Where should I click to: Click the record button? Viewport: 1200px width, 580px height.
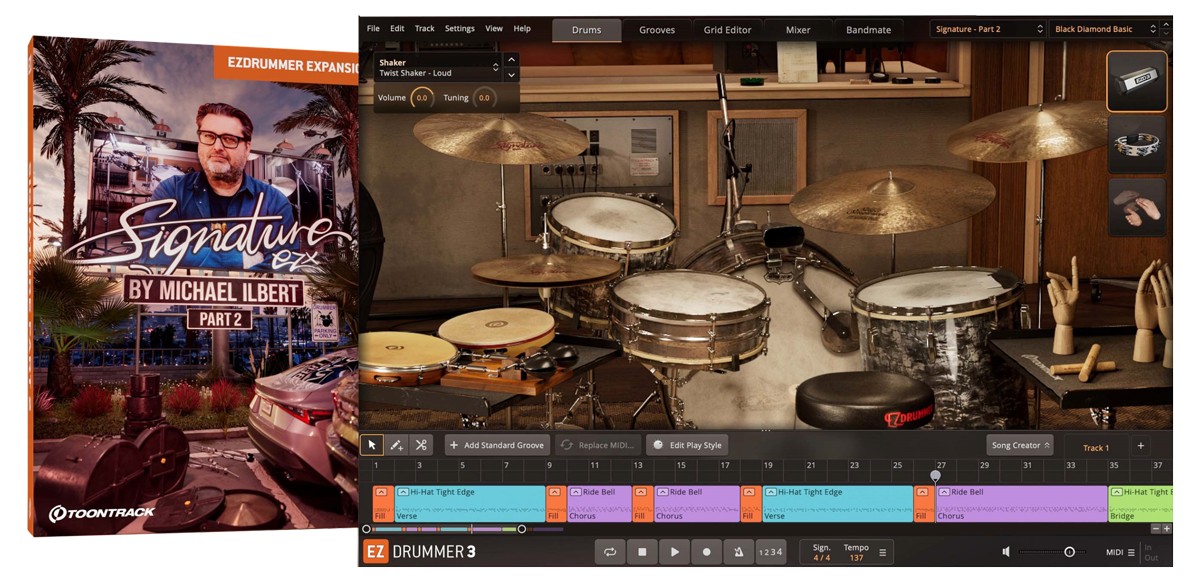coord(706,552)
